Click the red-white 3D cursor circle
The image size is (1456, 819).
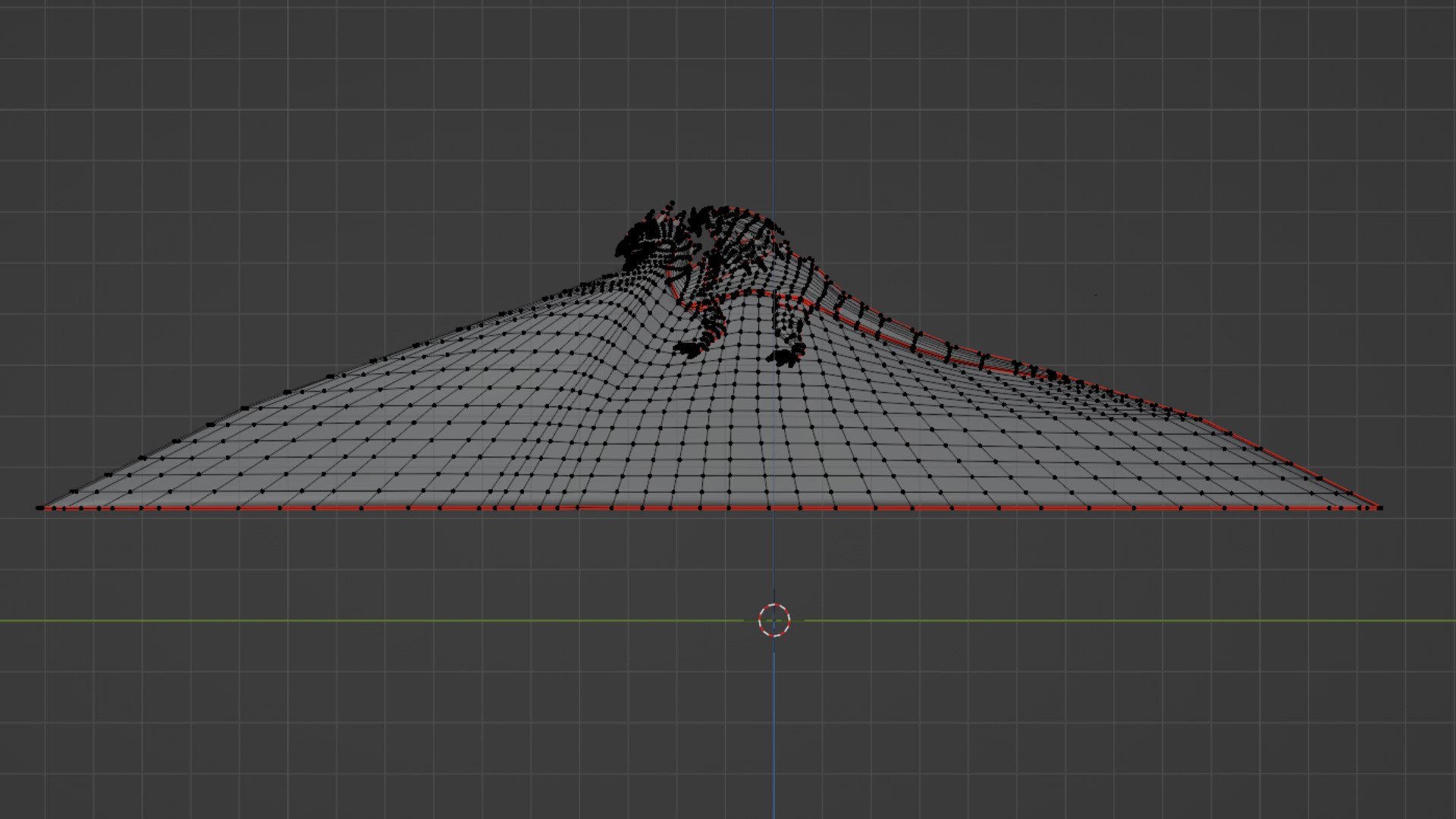[x=774, y=620]
